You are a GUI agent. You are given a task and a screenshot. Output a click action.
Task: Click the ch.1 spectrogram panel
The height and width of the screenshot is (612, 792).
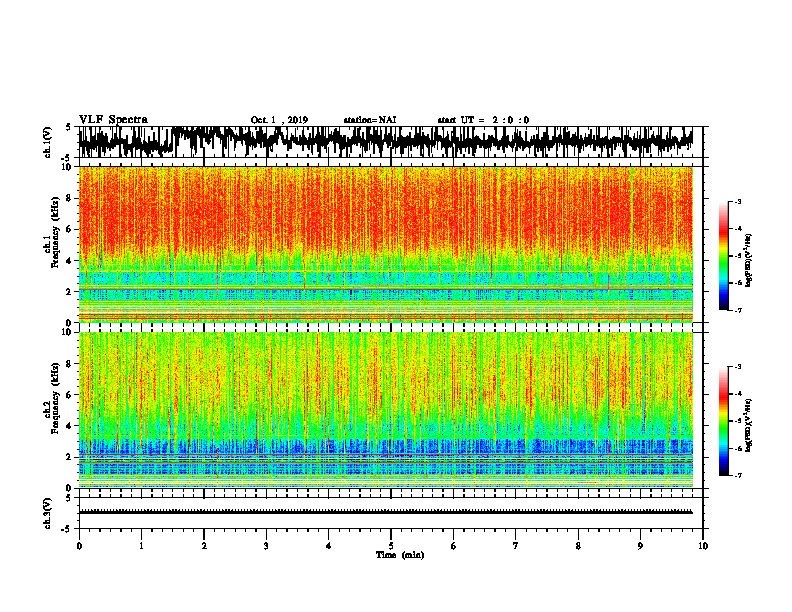tap(385, 244)
